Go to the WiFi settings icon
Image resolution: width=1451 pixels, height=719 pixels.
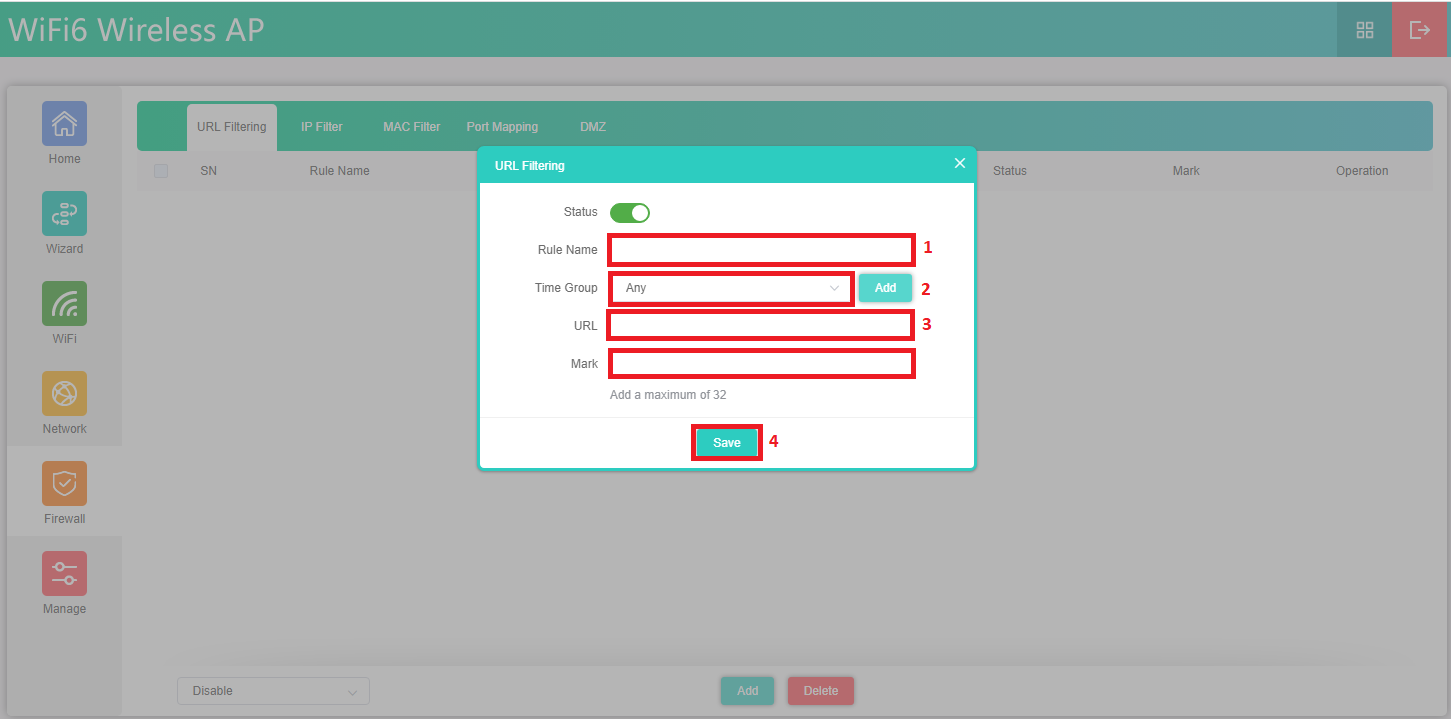tap(64, 304)
